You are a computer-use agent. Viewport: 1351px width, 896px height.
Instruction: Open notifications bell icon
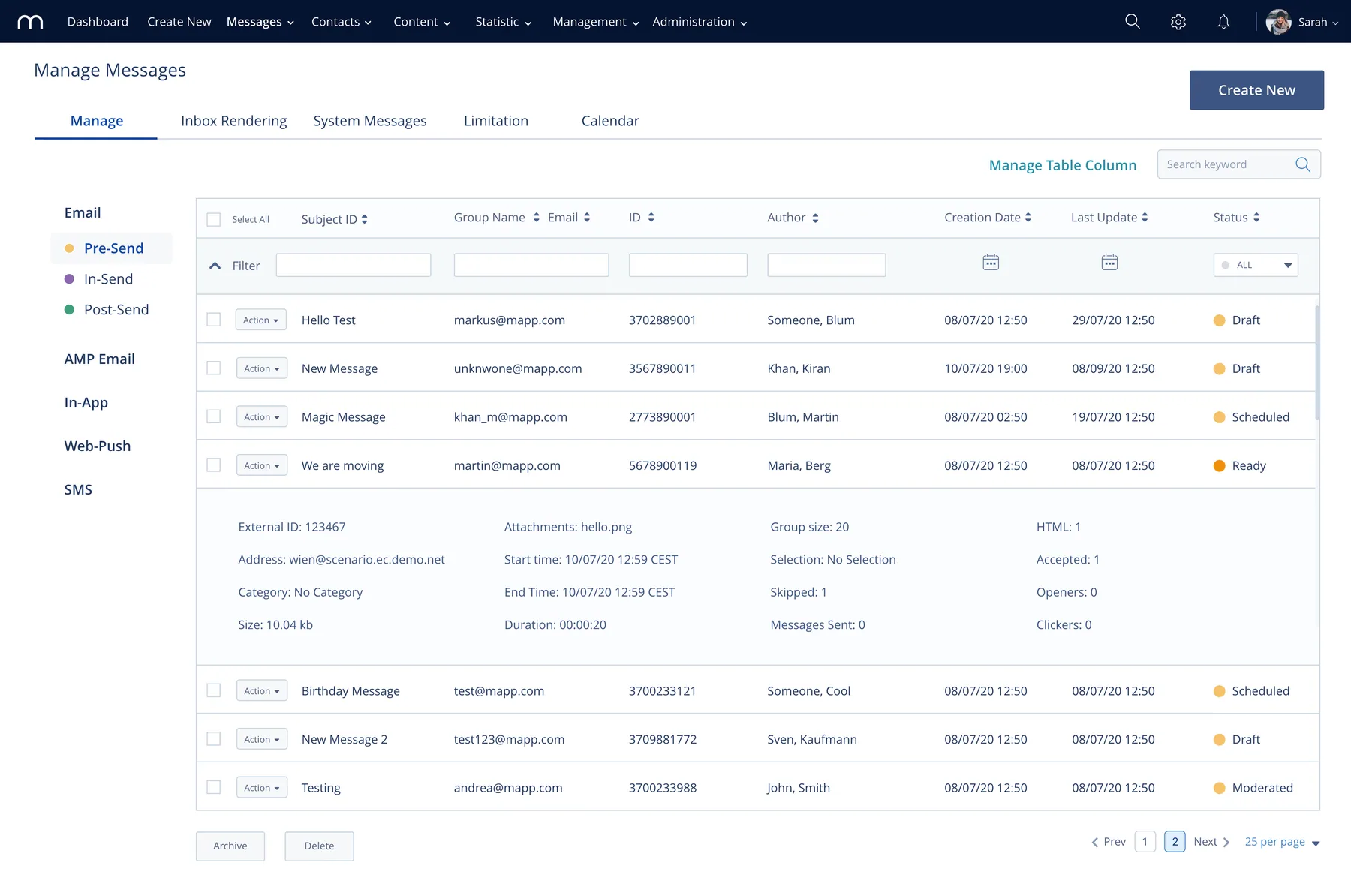coord(1223,22)
